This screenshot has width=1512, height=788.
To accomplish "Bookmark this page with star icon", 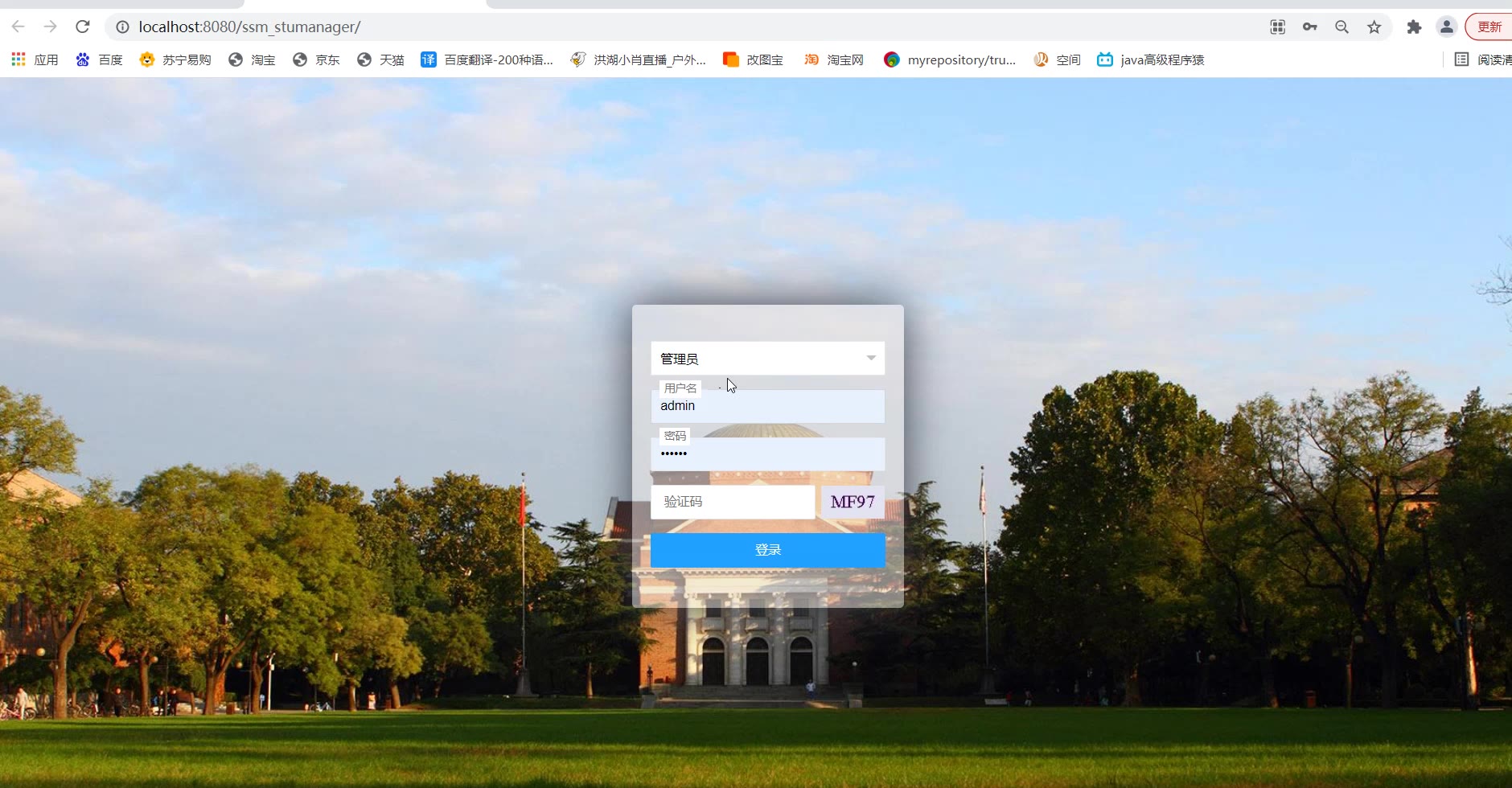I will coord(1374,27).
